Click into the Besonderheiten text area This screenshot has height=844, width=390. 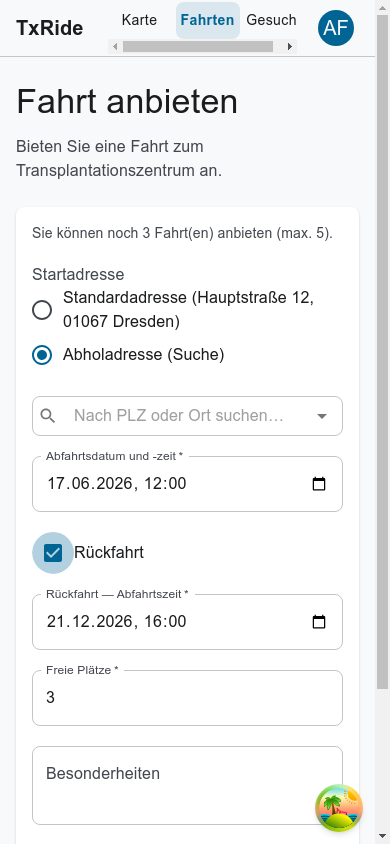point(187,785)
